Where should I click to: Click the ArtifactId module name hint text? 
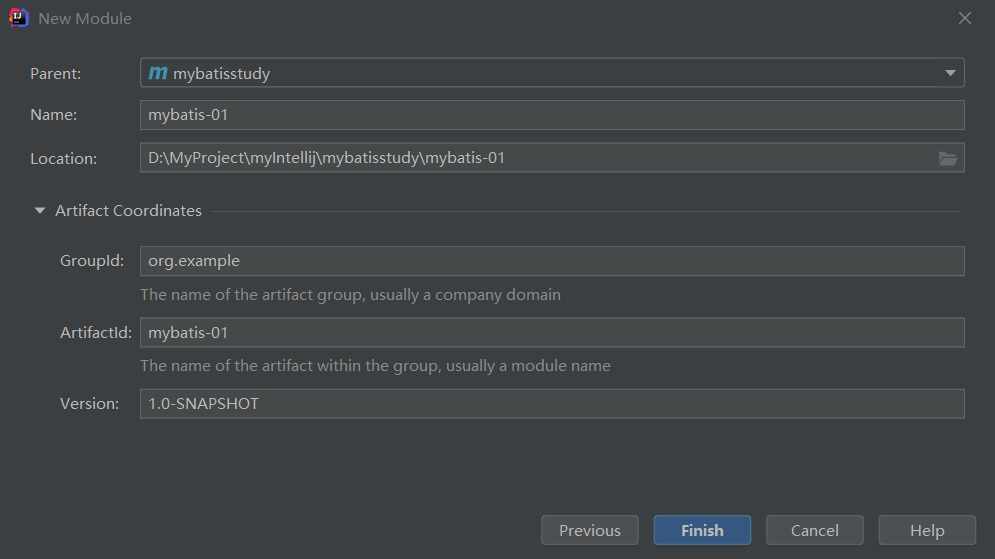pyautogui.click(x=376, y=366)
